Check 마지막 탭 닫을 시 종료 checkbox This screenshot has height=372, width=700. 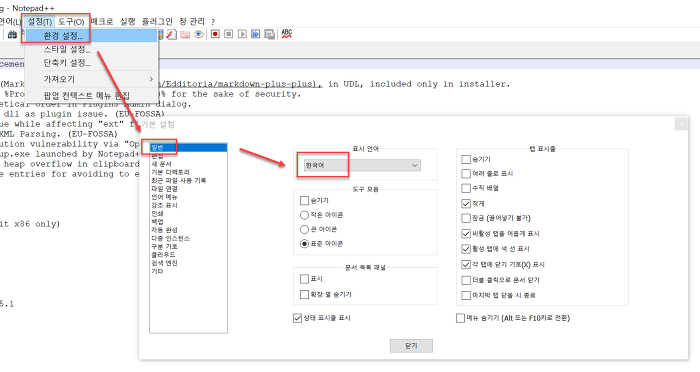466,295
